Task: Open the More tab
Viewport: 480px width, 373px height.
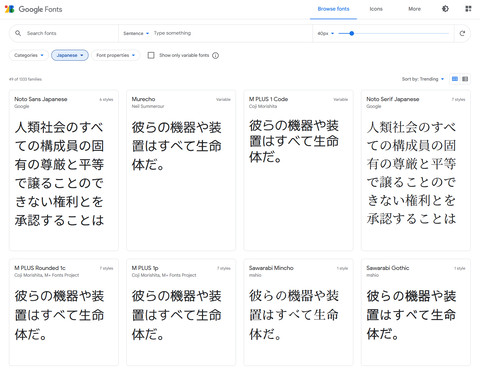Action: [x=414, y=9]
